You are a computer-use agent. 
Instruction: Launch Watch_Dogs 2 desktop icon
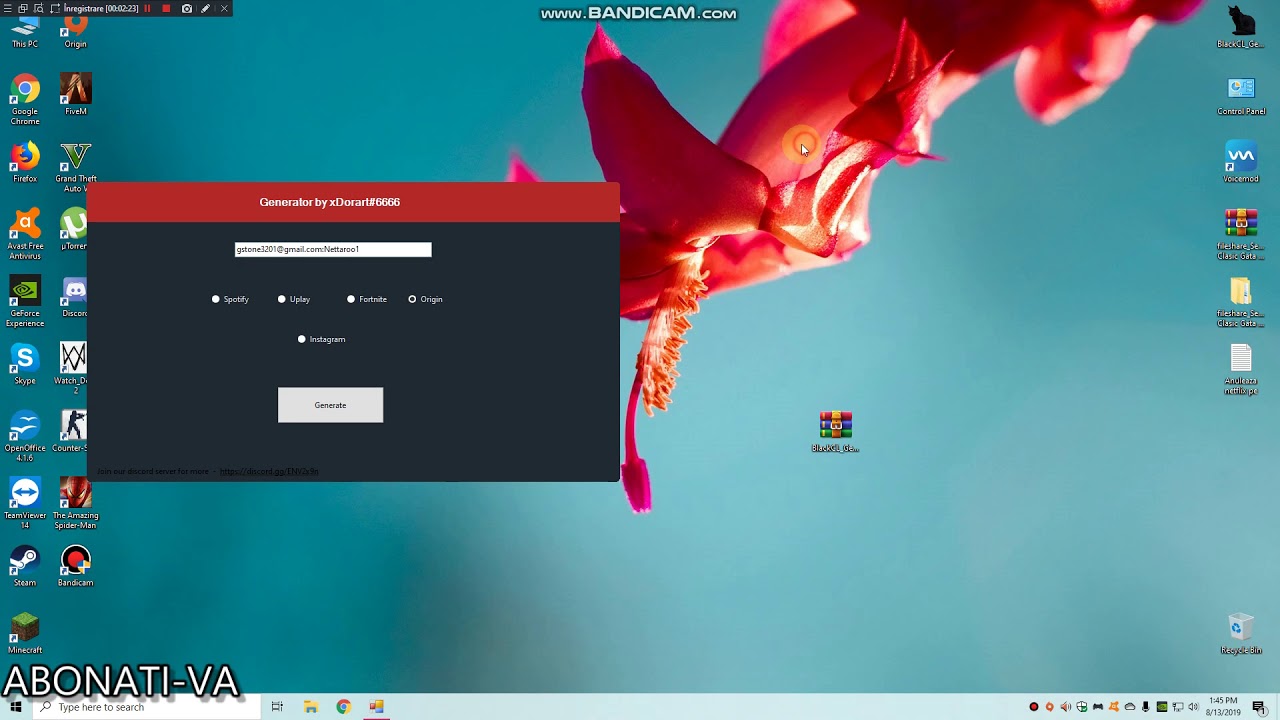click(75, 370)
